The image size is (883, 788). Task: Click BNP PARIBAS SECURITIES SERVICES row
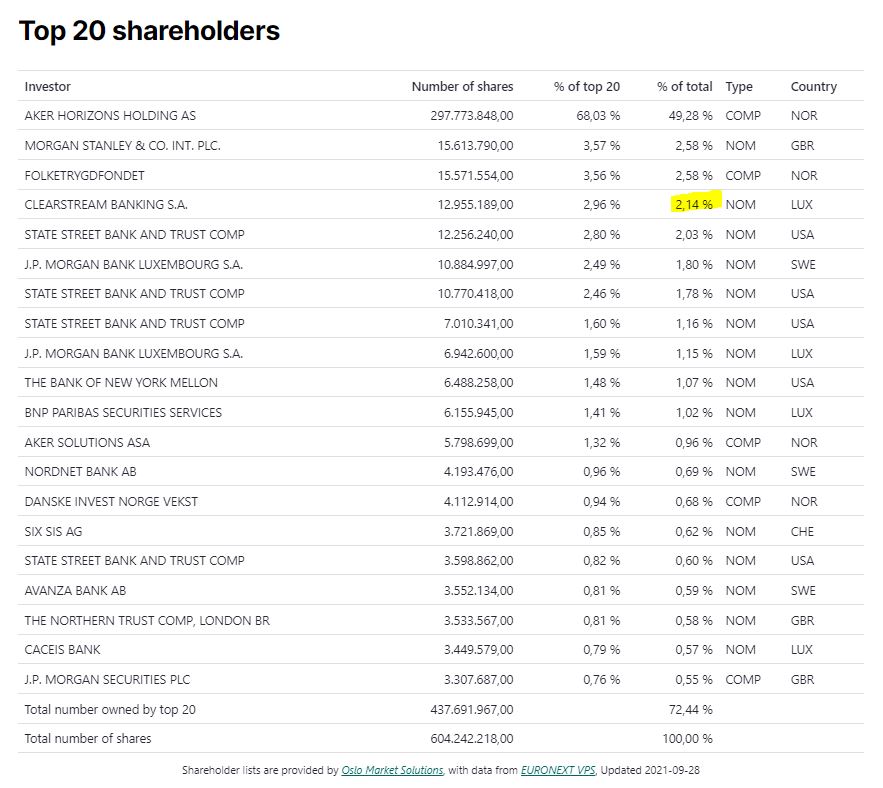tap(123, 413)
